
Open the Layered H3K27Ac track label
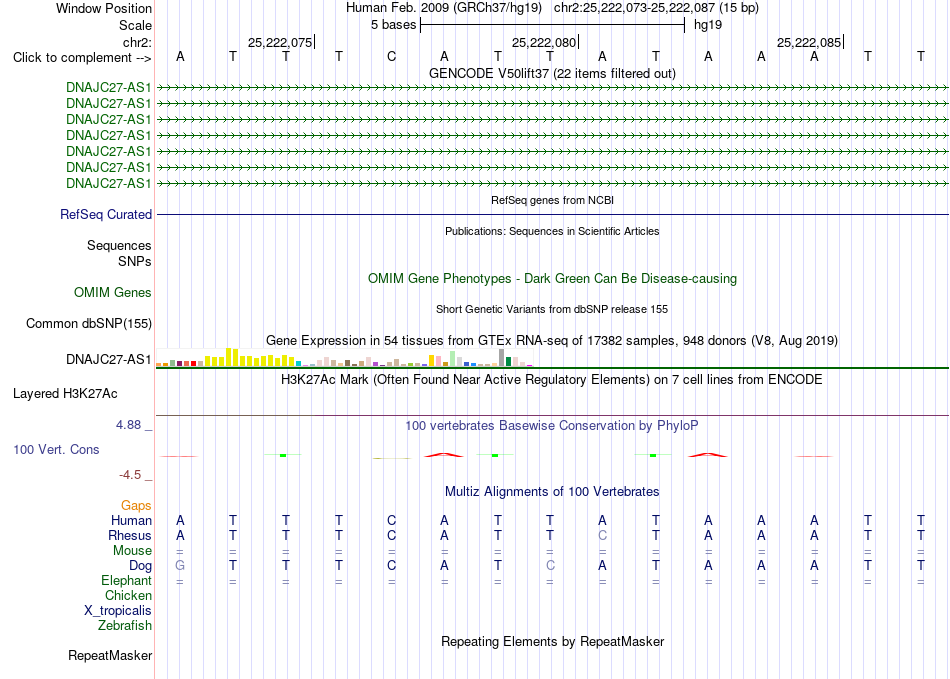(x=65, y=394)
